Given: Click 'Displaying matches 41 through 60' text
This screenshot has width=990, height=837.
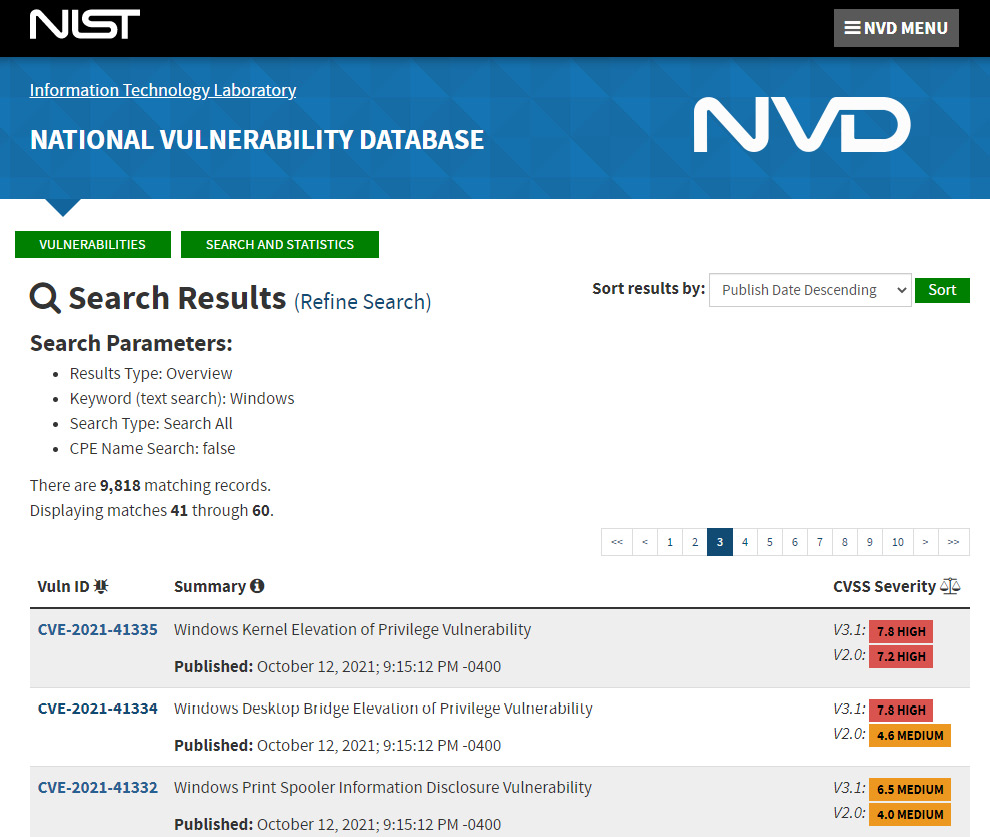Looking at the screenshot, I should point(152,510).
